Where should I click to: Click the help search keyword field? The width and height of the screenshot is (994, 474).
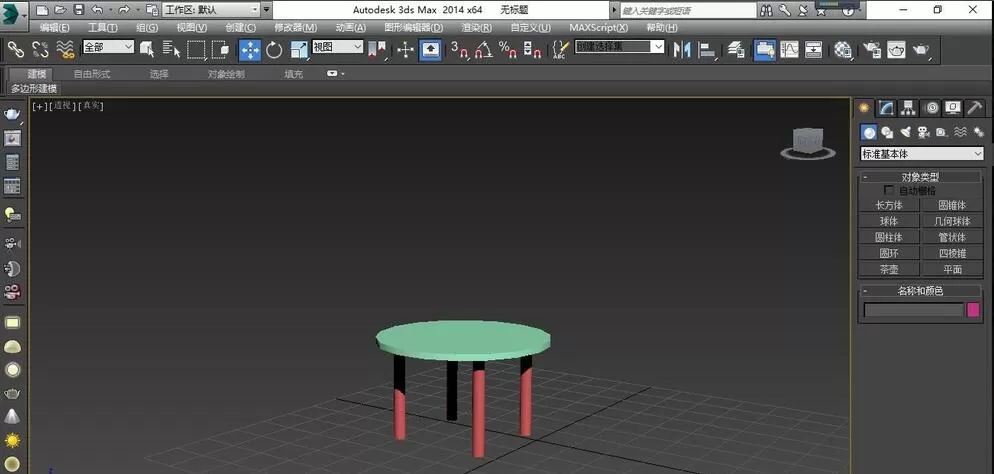click(688, 10)
